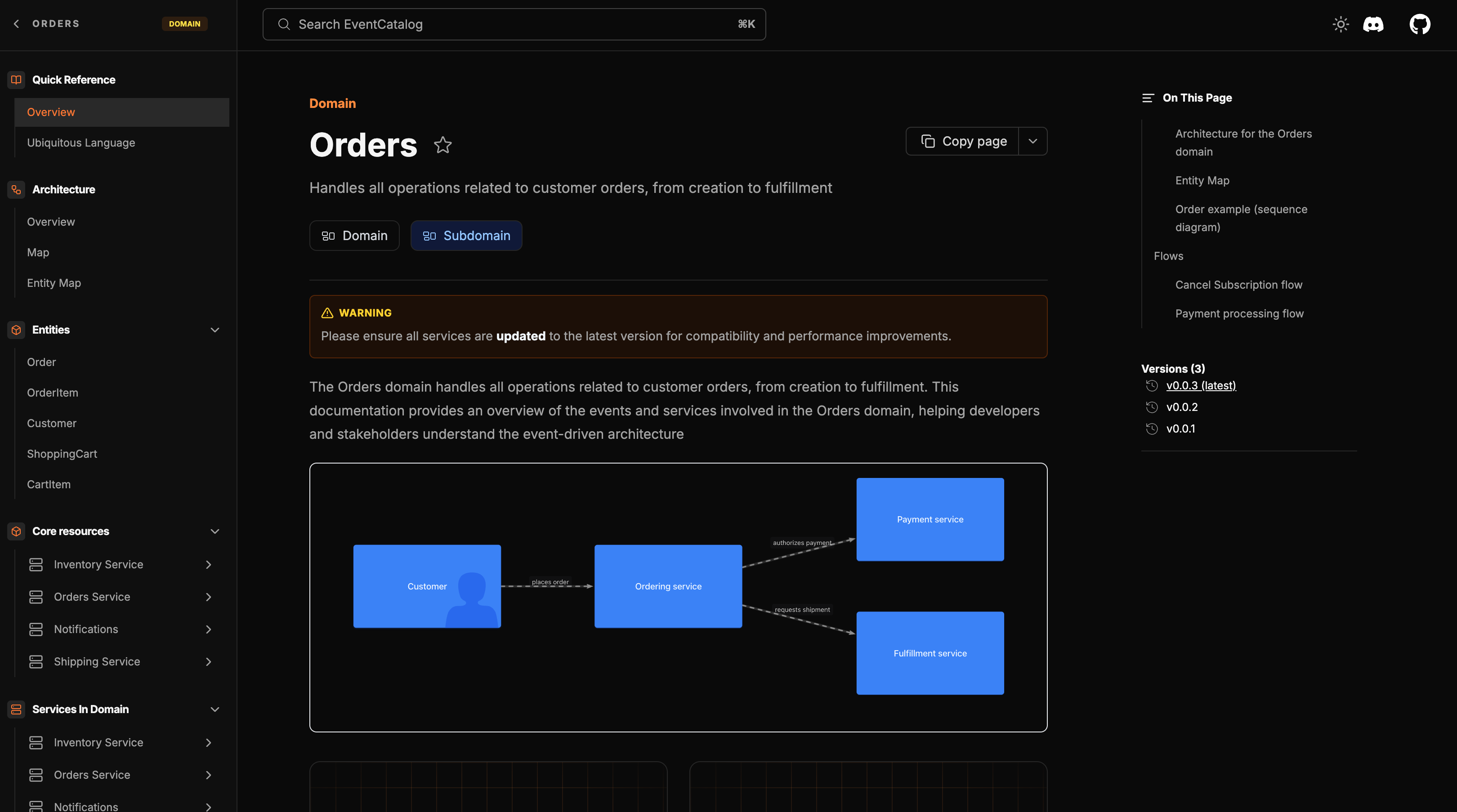Image resolution: width=1457 pixels, height=812 pixels.
Task: Click the Domain badge button
Action: 355,236
